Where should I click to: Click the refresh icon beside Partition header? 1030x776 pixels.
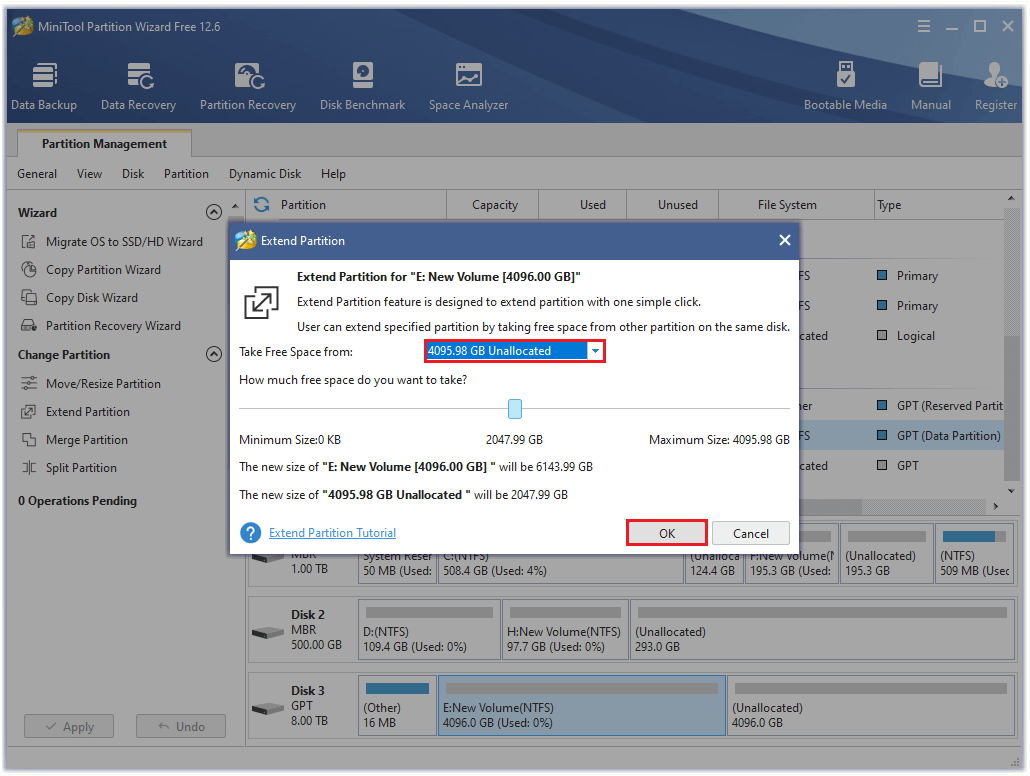coord(261,204)
